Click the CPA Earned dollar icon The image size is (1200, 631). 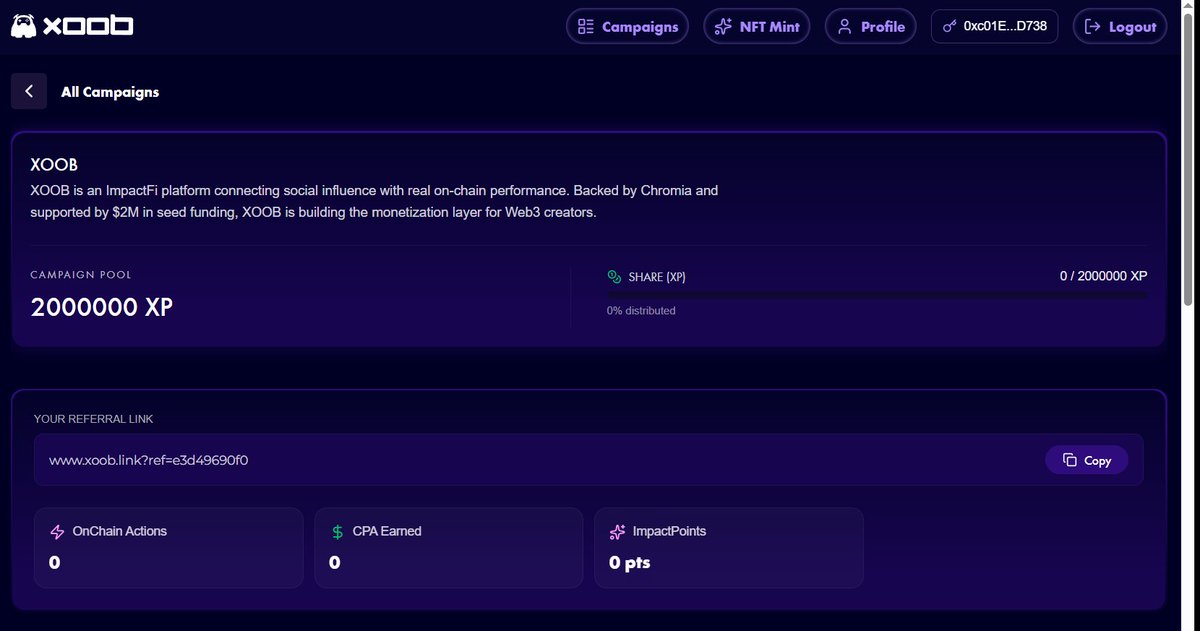click(337, 532)
